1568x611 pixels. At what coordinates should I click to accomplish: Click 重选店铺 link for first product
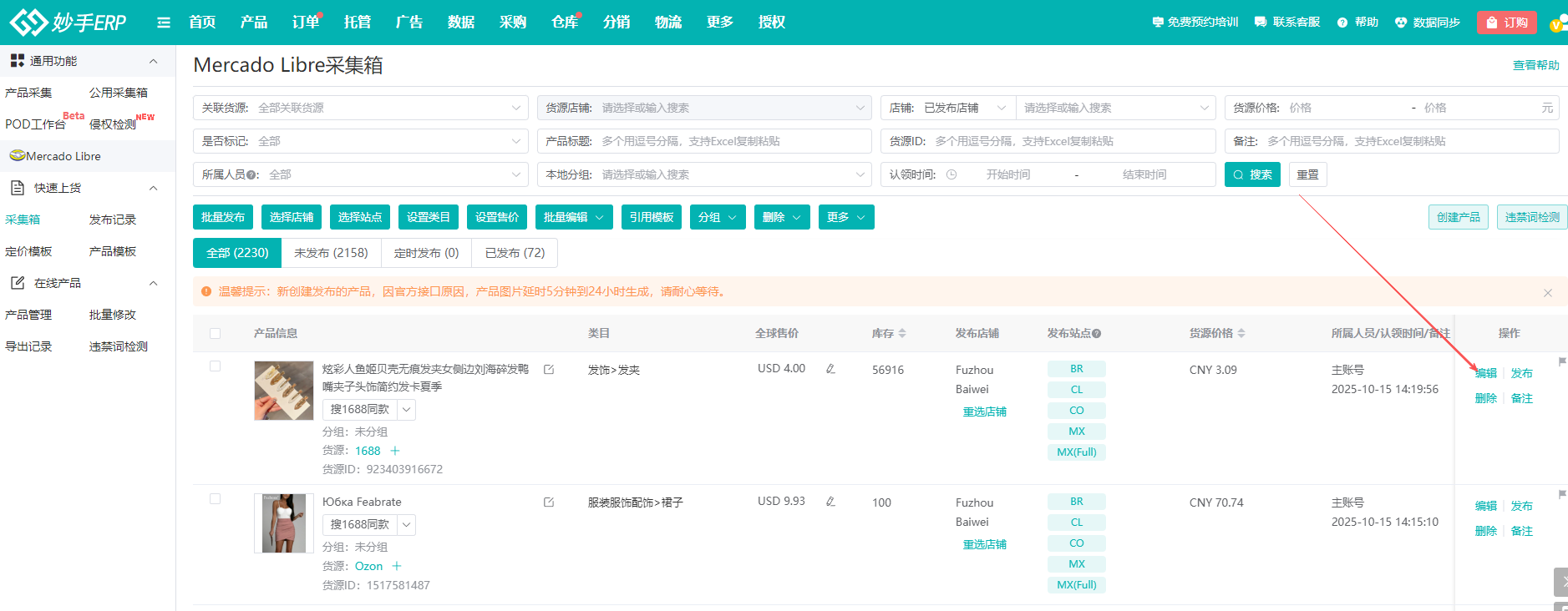pyautogui.click(x=984, y=412)
